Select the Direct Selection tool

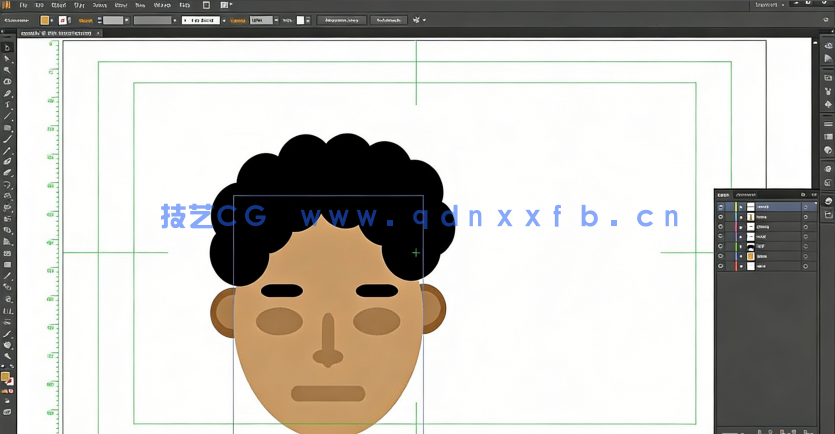(x=7, y=59)
